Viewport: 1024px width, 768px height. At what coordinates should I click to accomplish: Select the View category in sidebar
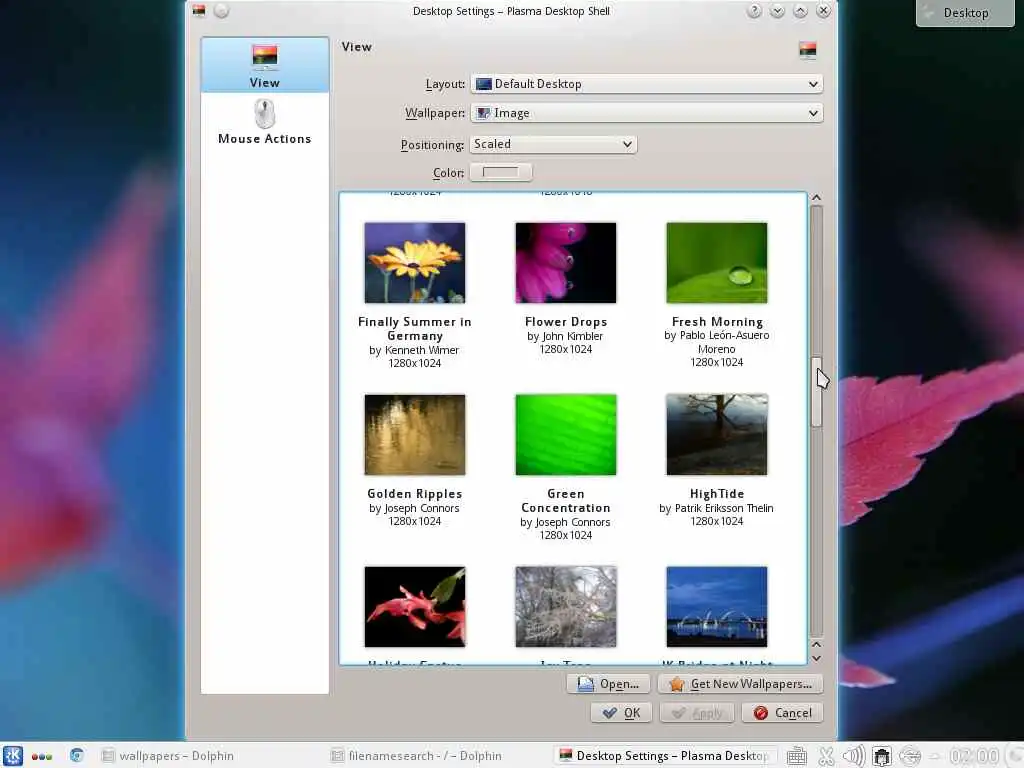(264, 65)
